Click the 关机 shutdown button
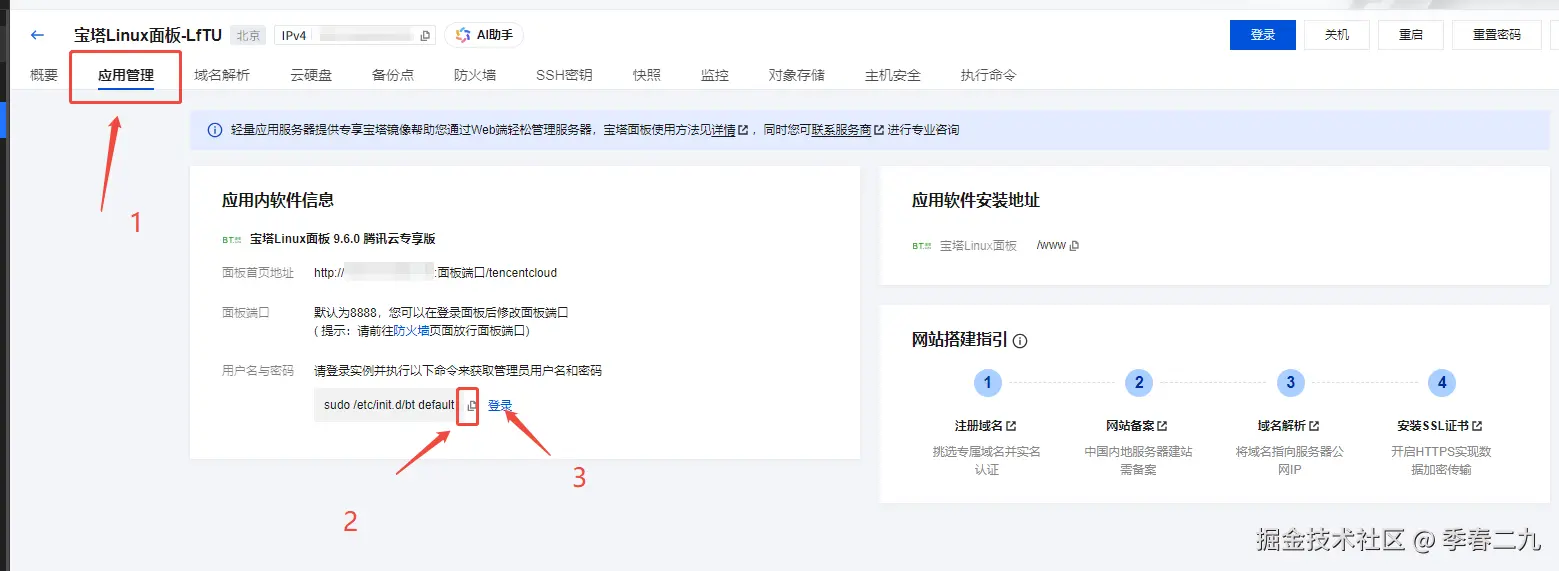The height and width of the screenshot is (571, 1559). click(x=1337, y=35)
